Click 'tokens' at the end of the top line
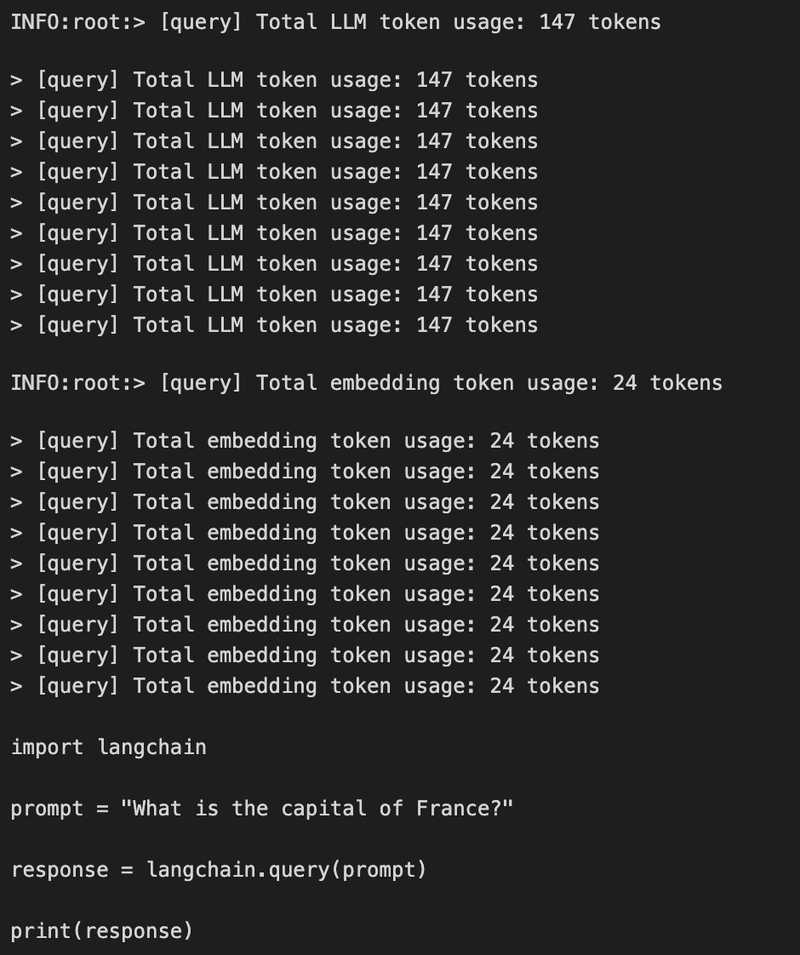The height and width of the screenshot is (955, 800). pyautogui.click(x=625, y=23)
